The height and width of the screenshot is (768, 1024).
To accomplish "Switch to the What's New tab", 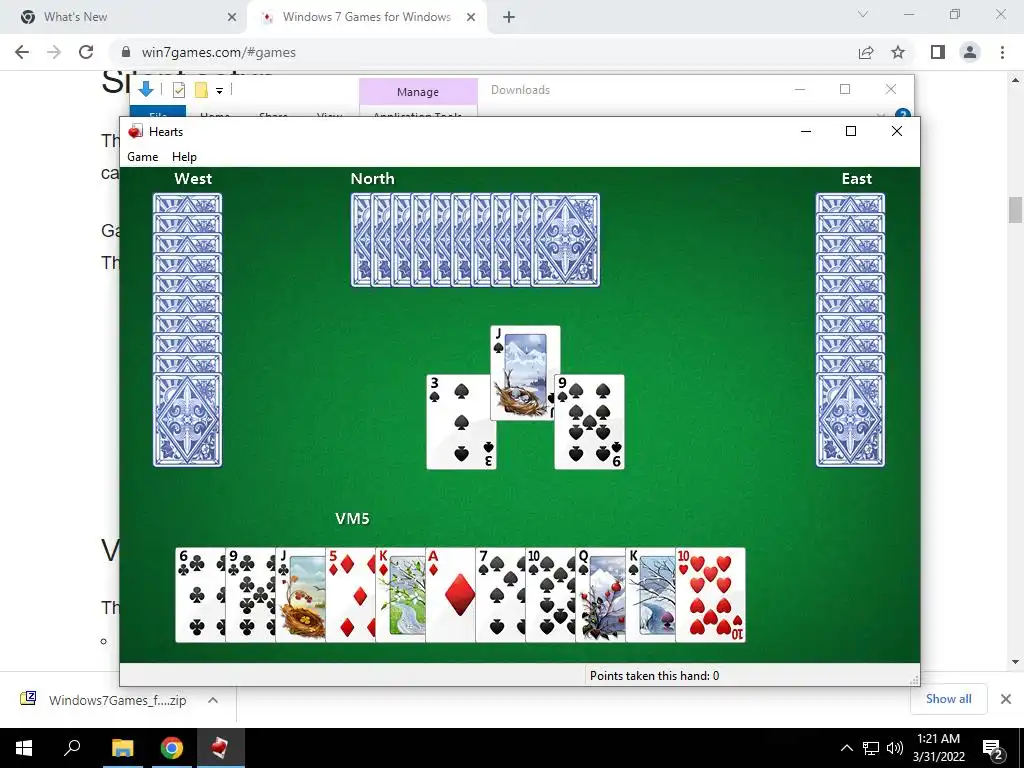I will click(124, 17).
